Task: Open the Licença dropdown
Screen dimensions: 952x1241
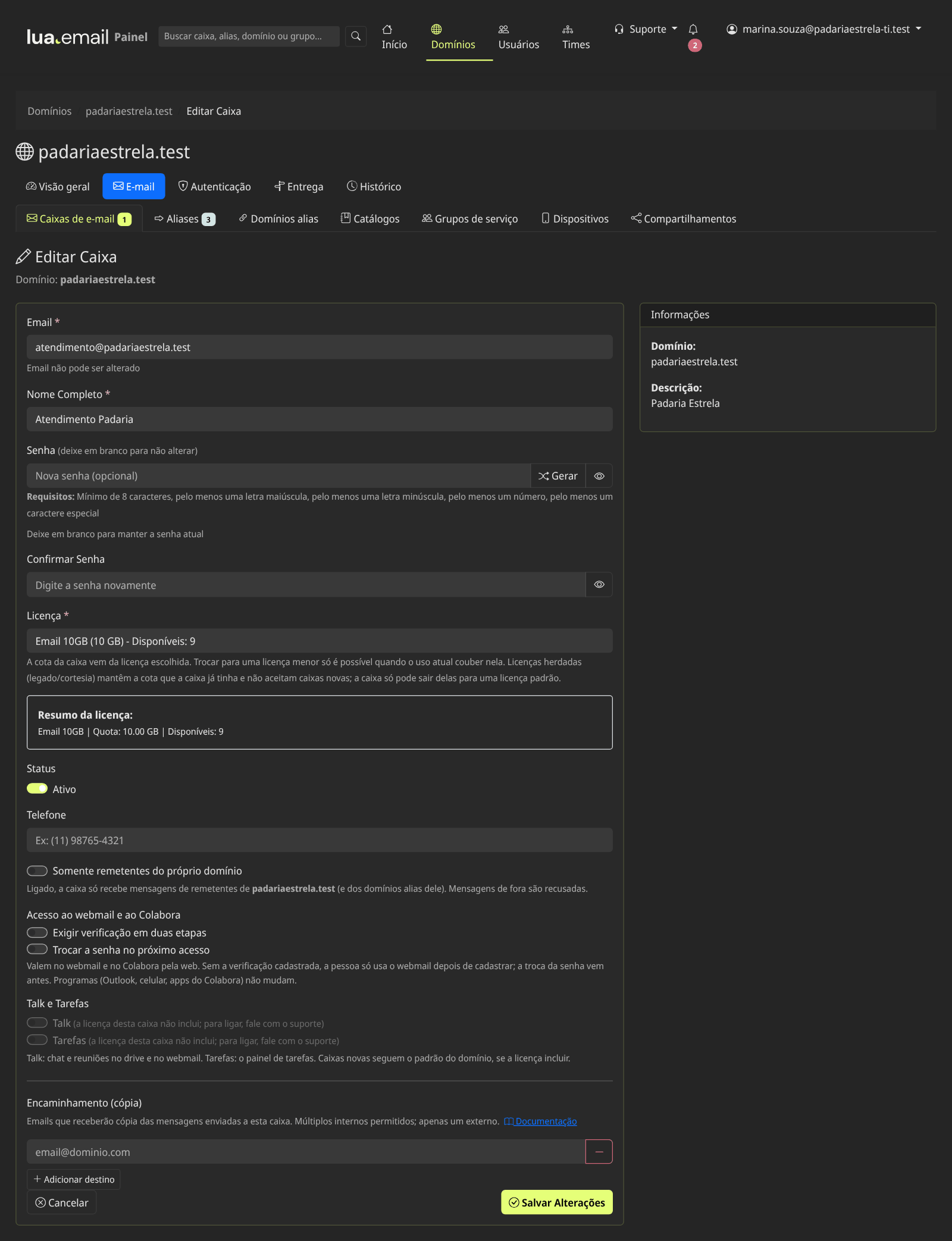Action: point(320,641)
